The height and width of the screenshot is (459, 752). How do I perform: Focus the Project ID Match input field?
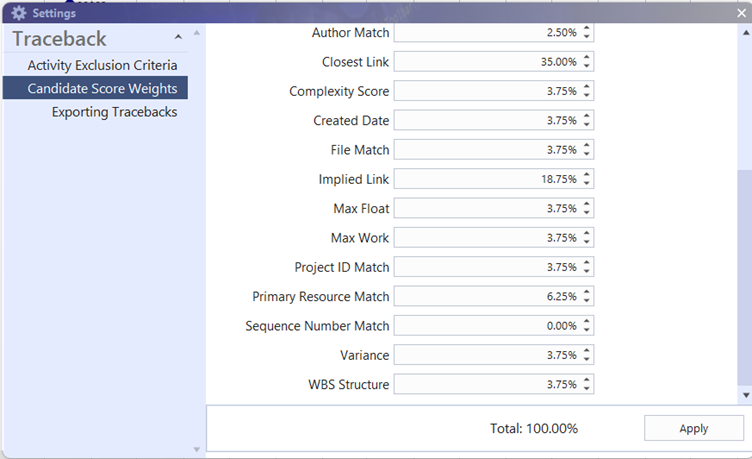486,267
